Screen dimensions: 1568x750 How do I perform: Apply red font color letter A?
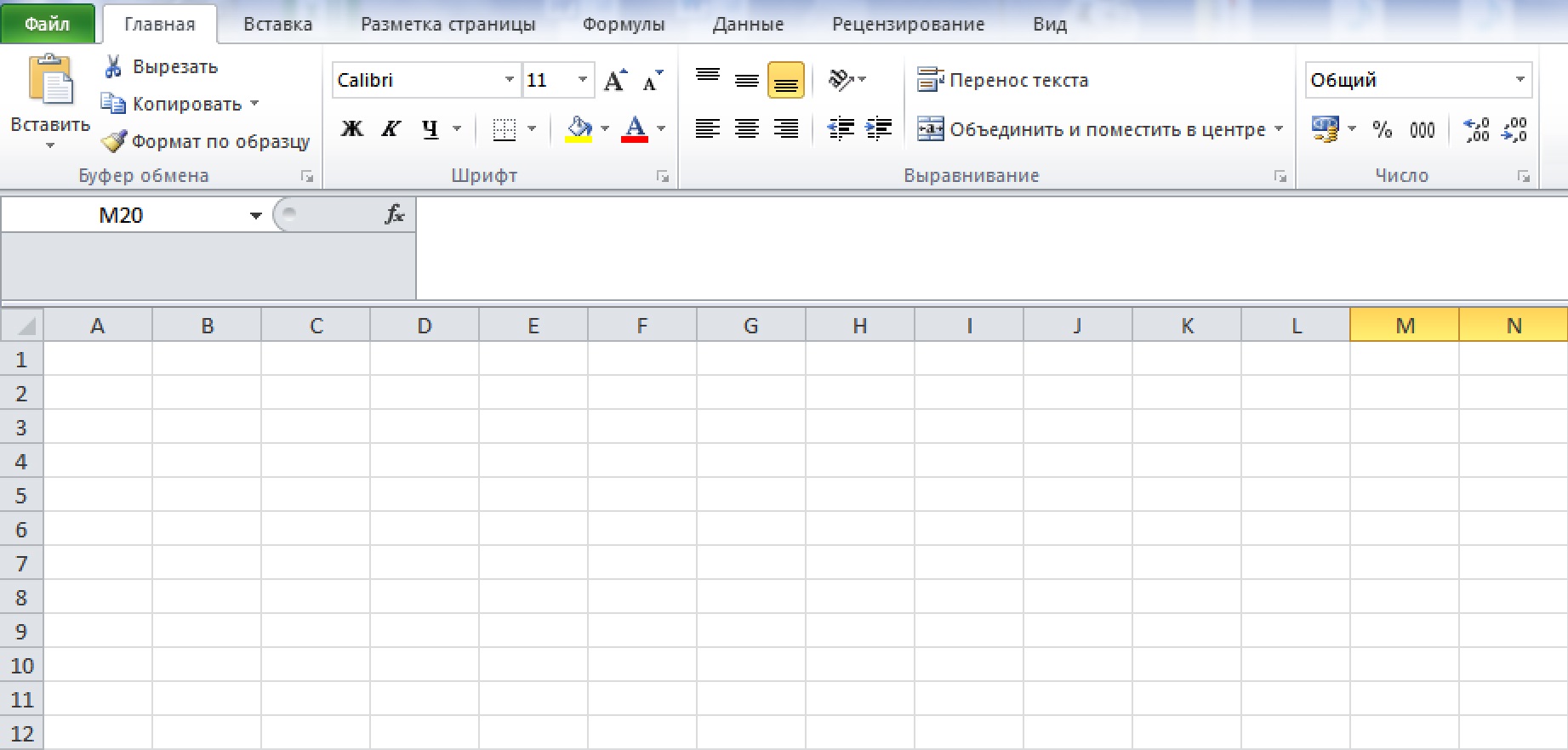tap(635, 129)
